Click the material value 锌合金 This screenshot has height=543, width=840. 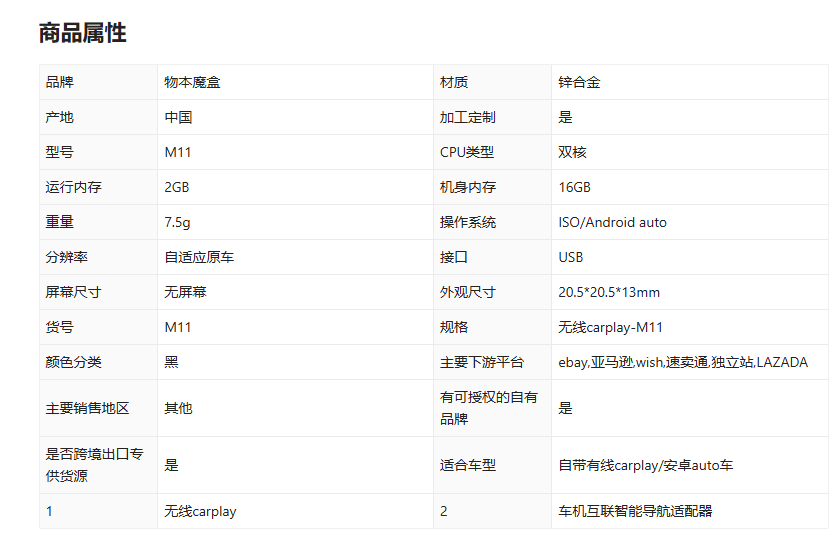click(x=579, y=82)
